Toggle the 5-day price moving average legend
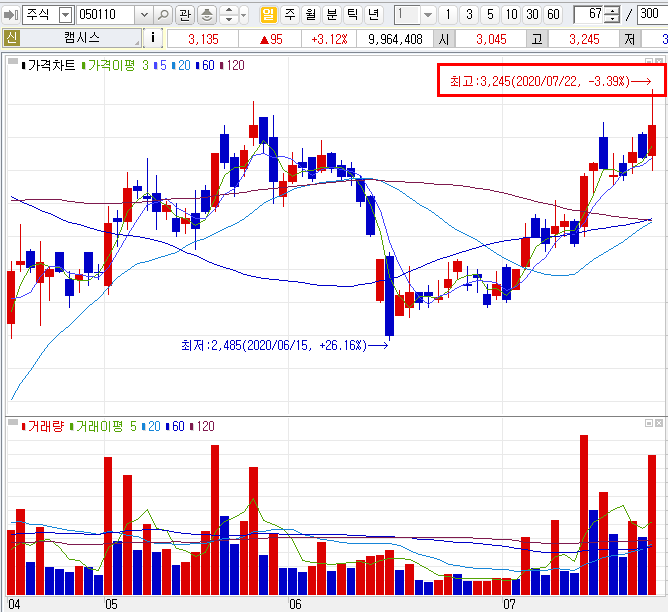668x612 pixels. [161, 66]
